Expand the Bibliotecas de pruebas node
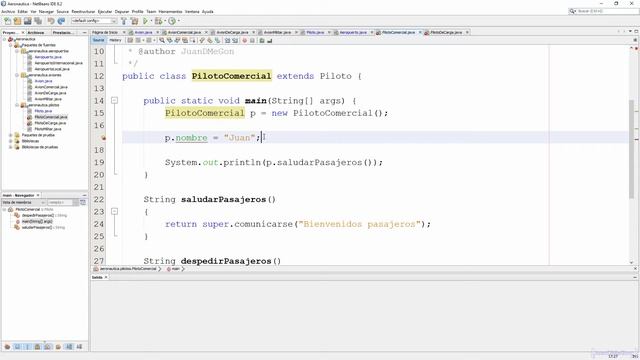 point(11,147)
